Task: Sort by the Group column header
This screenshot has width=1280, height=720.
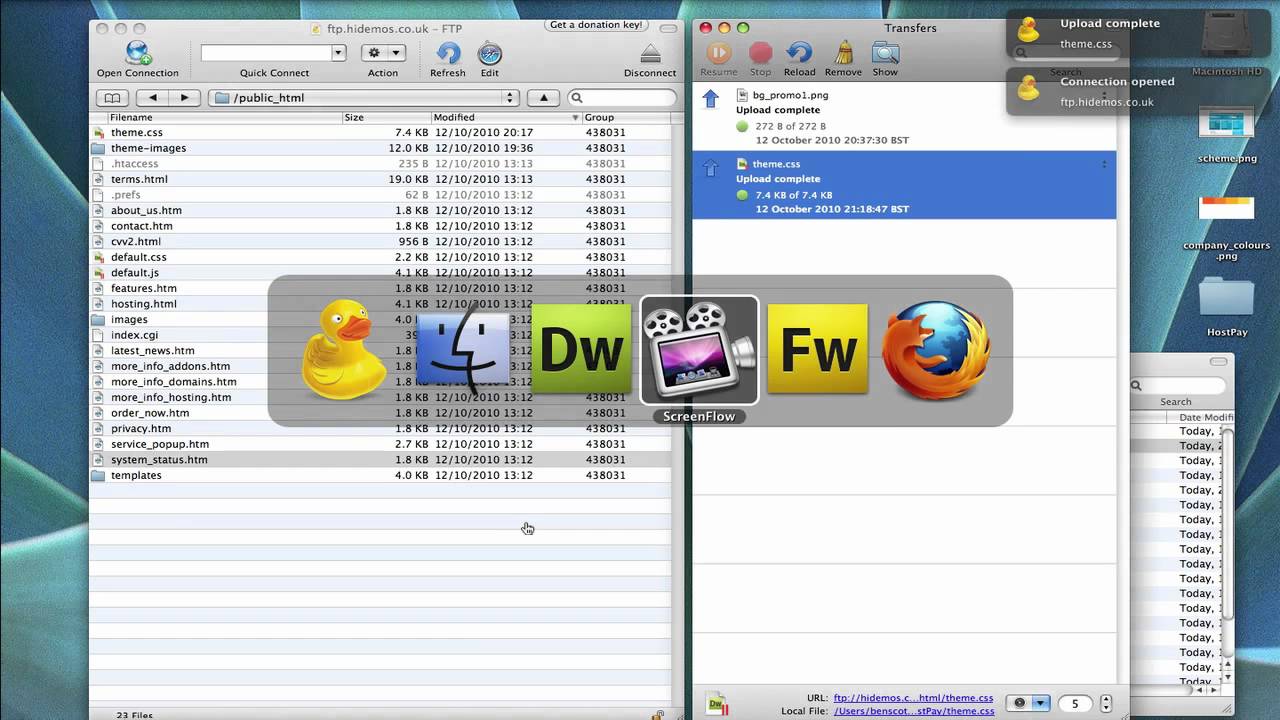Action: coord(625,117)
